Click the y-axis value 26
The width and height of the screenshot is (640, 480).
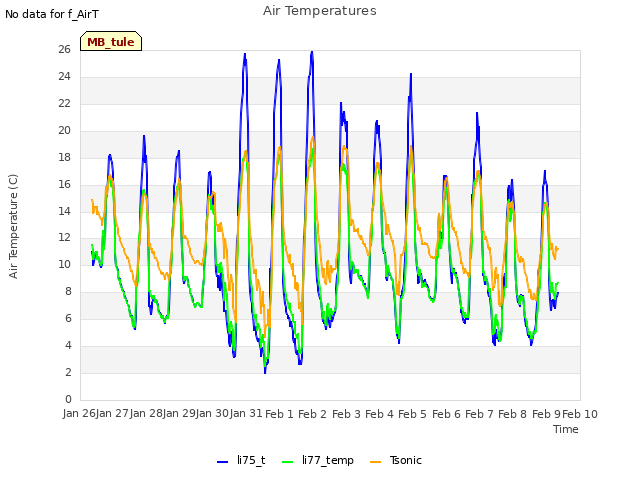pyautogui.click(x=64, y=50)
